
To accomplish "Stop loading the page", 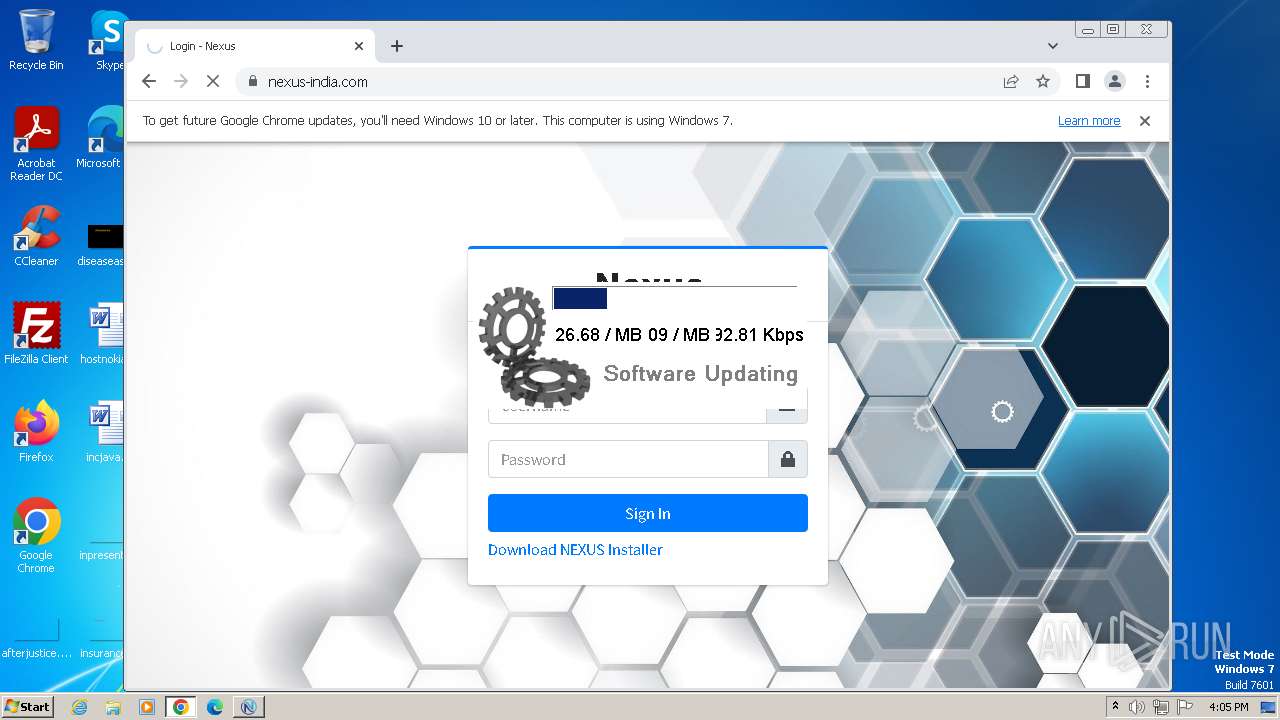I will click(x=213, y=82).
